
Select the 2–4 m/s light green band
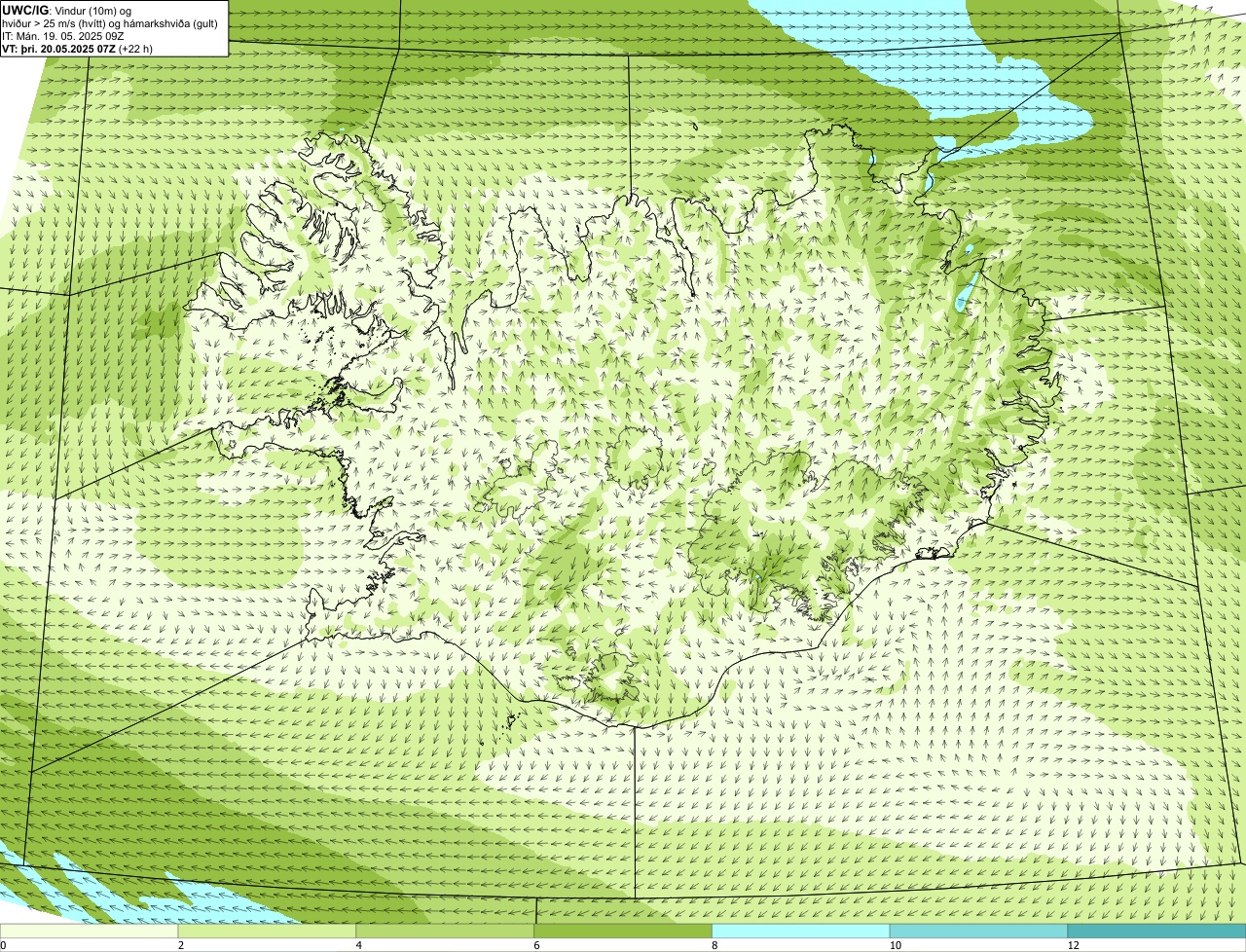tap(268, 932)
